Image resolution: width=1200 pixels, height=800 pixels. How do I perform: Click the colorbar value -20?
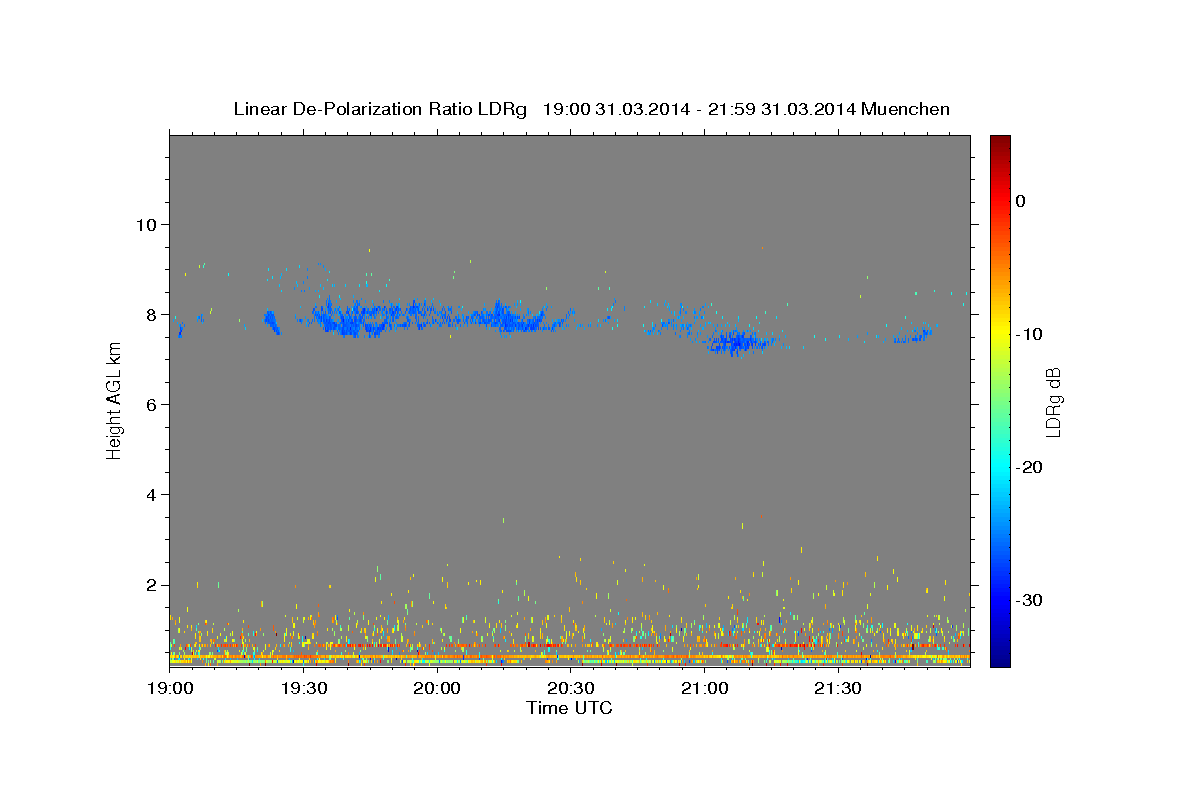click(x=1029, y=467)
